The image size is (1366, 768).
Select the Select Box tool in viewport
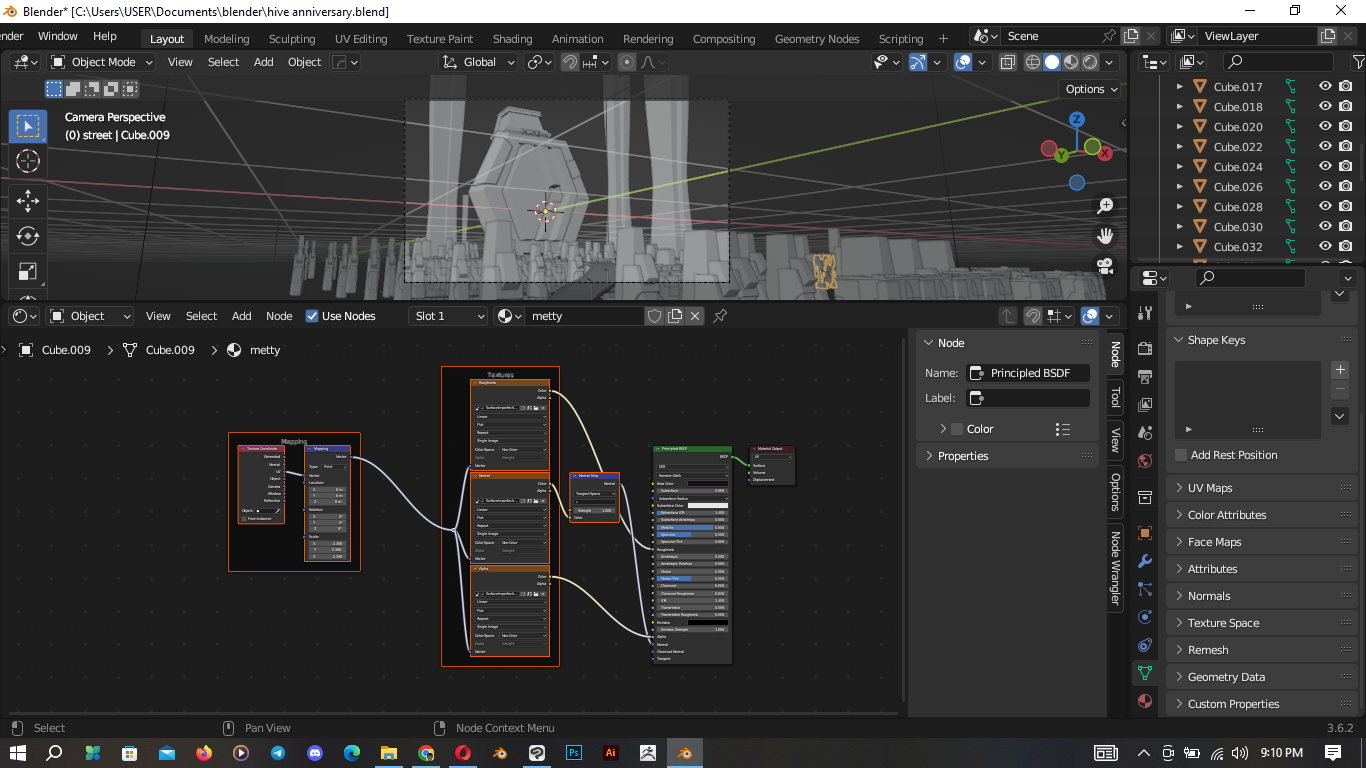pyautogui.click(x=28, y=126)
